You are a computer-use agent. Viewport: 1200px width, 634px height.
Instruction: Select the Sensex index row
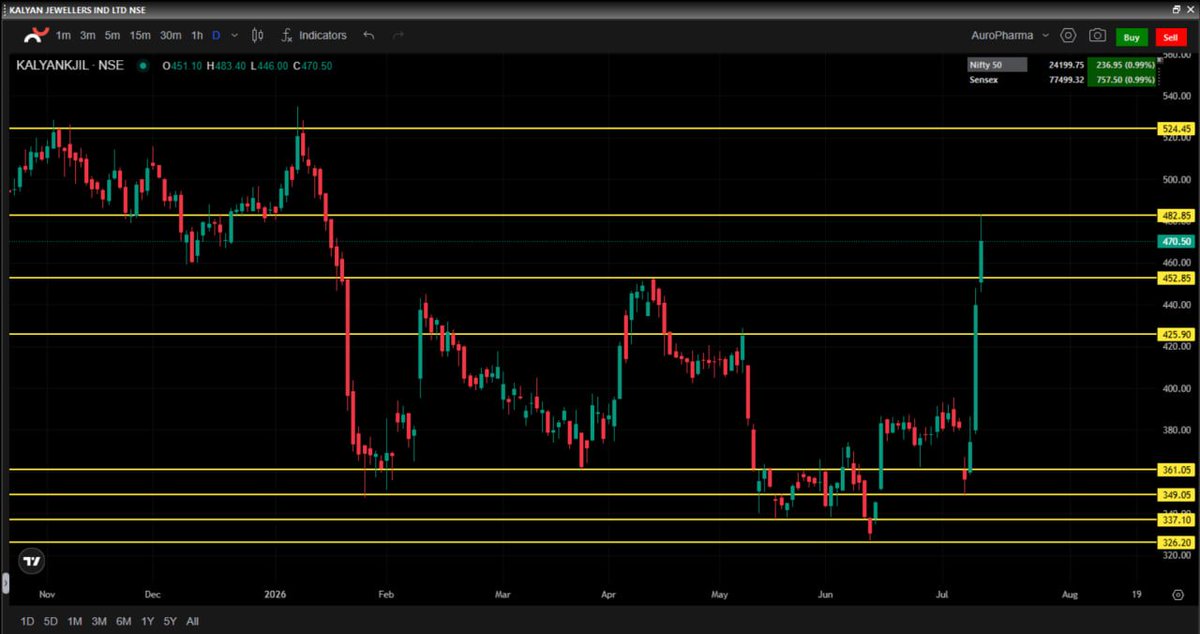pyautogui.click(x=1060, y=79)
